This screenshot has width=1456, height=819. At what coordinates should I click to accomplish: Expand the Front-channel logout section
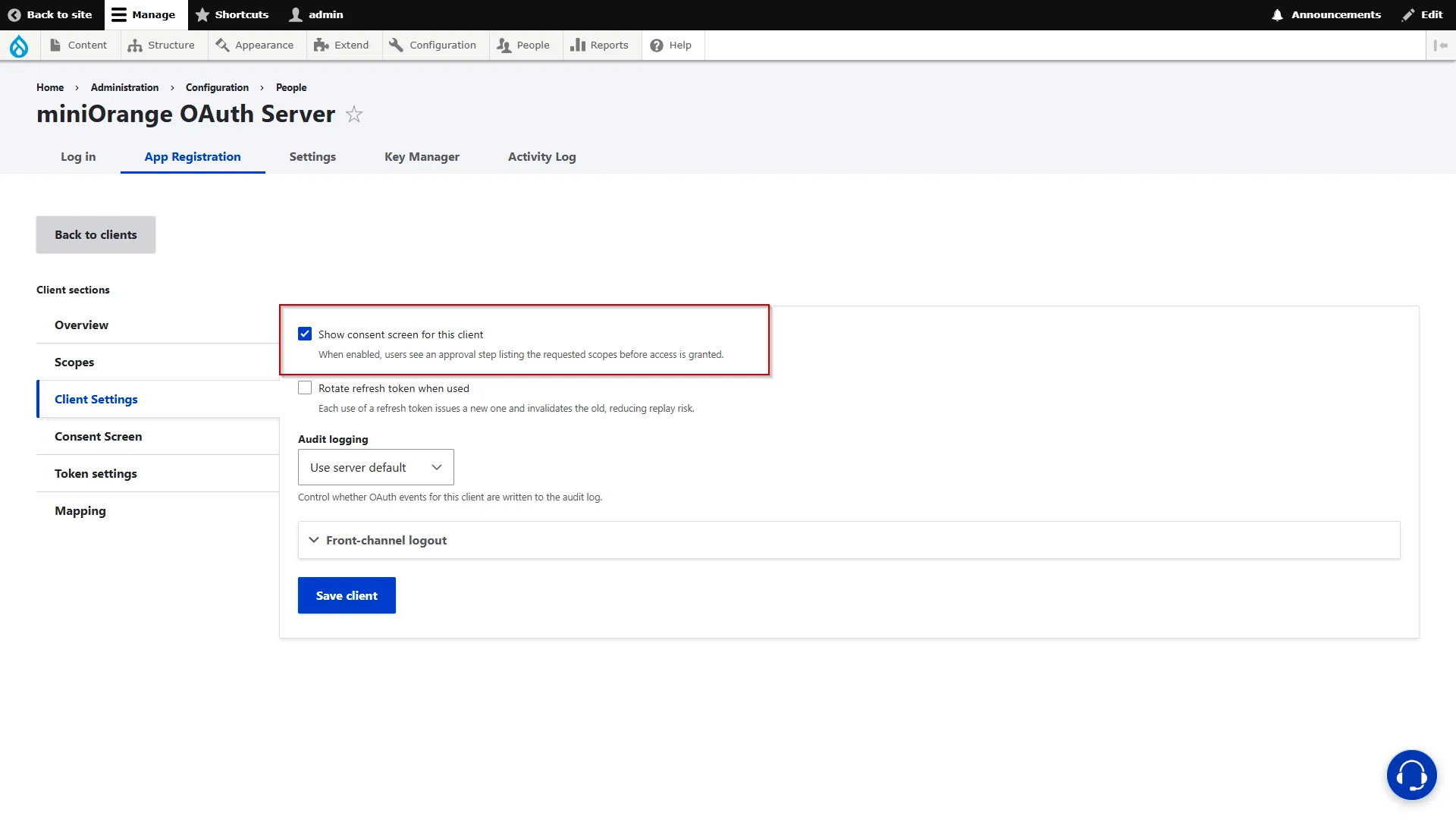[849, 540]
